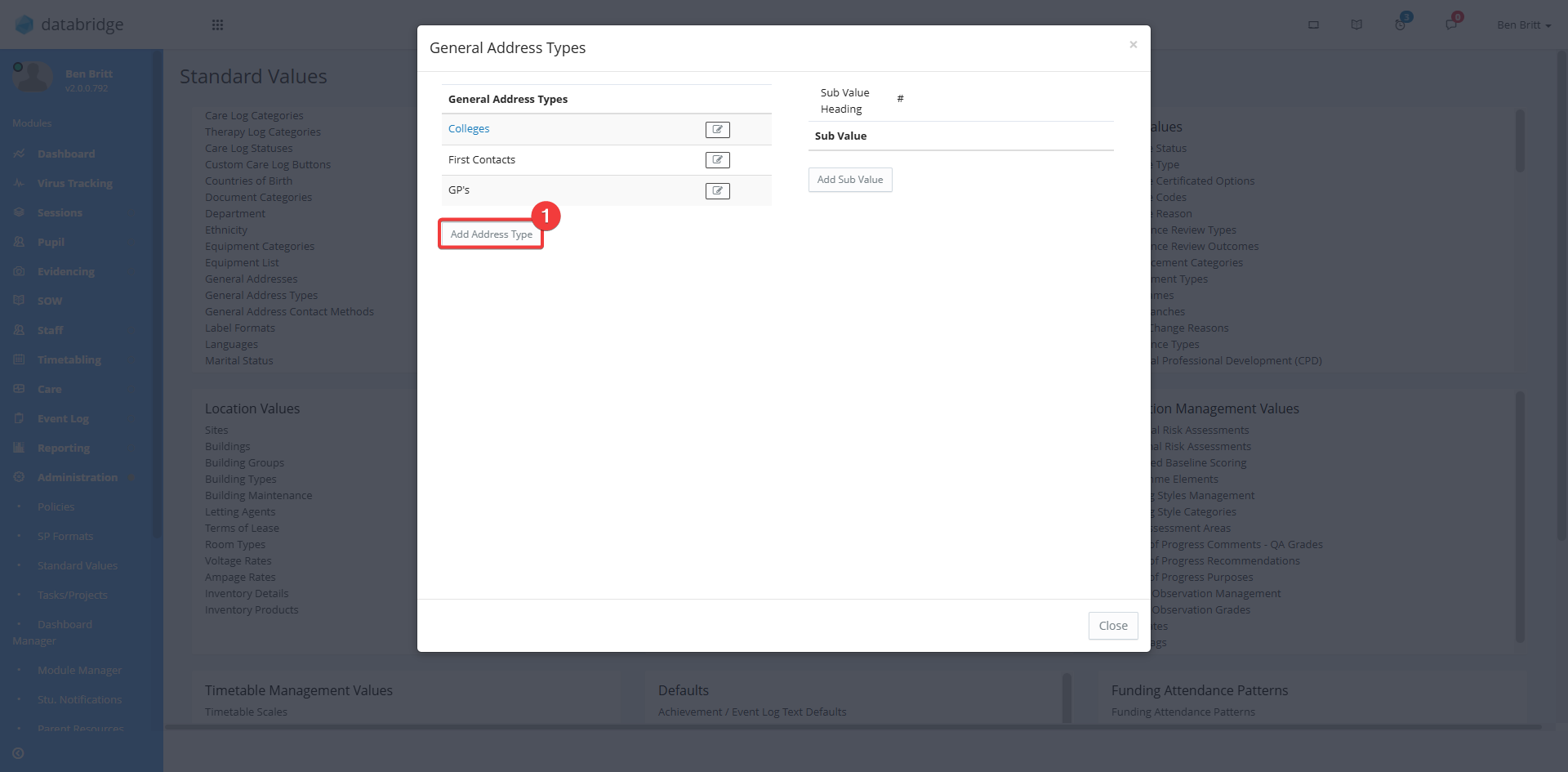This screenshot has width=1568, height=772.
Task: Click the Observation Grades link
Action: [x=1200, y=610]
